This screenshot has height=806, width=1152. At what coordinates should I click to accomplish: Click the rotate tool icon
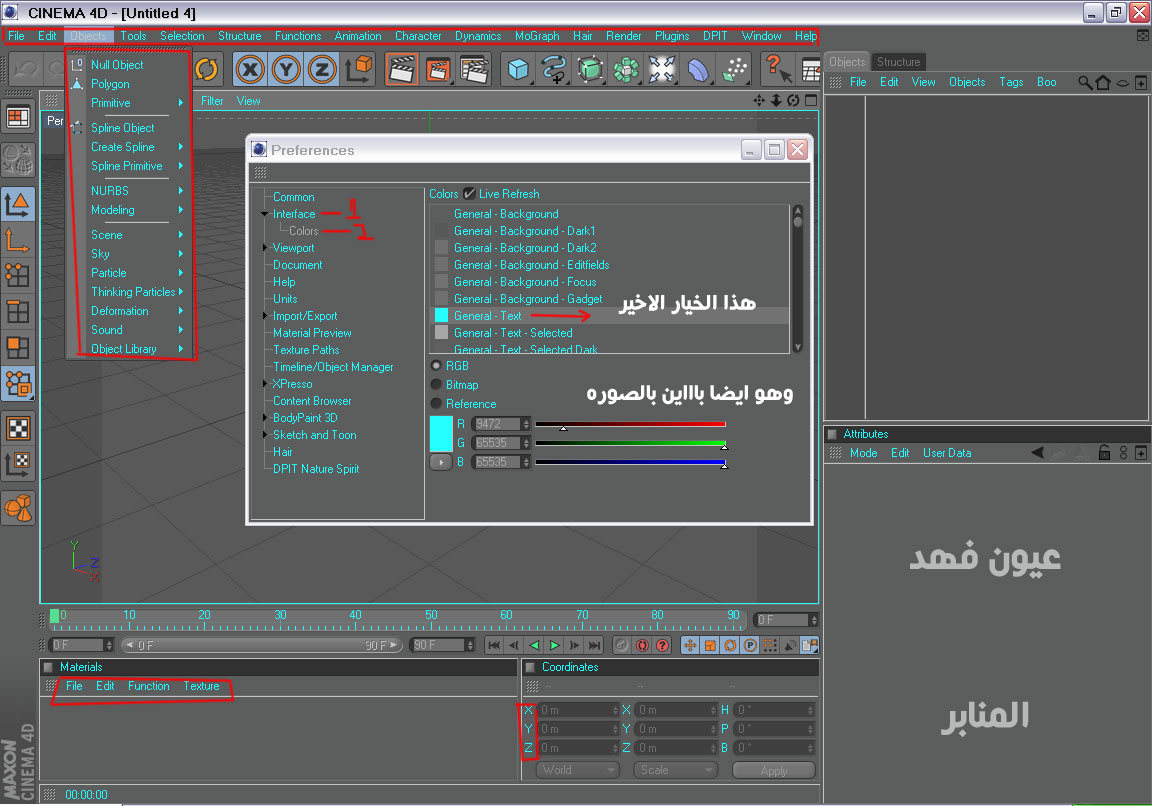[x=206, y=70]
